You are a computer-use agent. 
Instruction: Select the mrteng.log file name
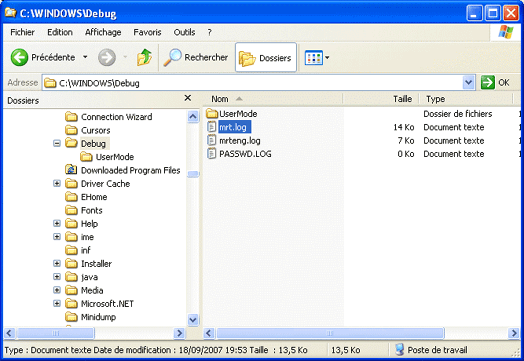tap(240, 140)
